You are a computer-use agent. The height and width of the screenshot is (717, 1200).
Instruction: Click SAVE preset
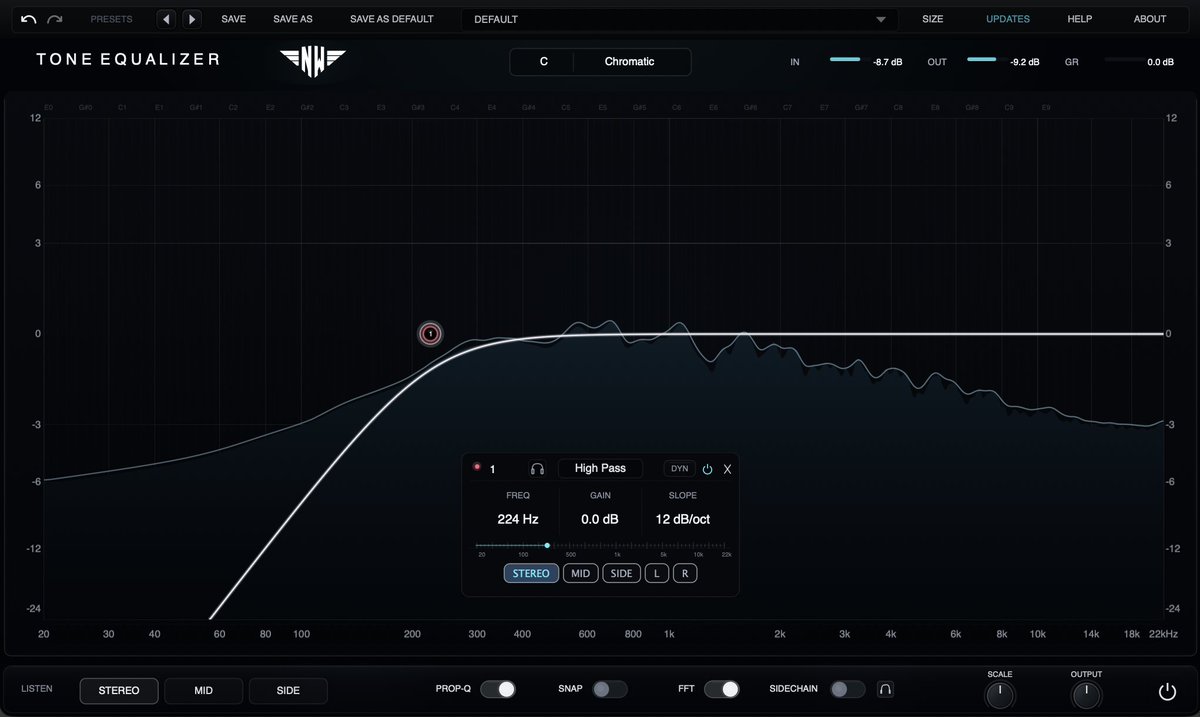click(x=233, y=19)
